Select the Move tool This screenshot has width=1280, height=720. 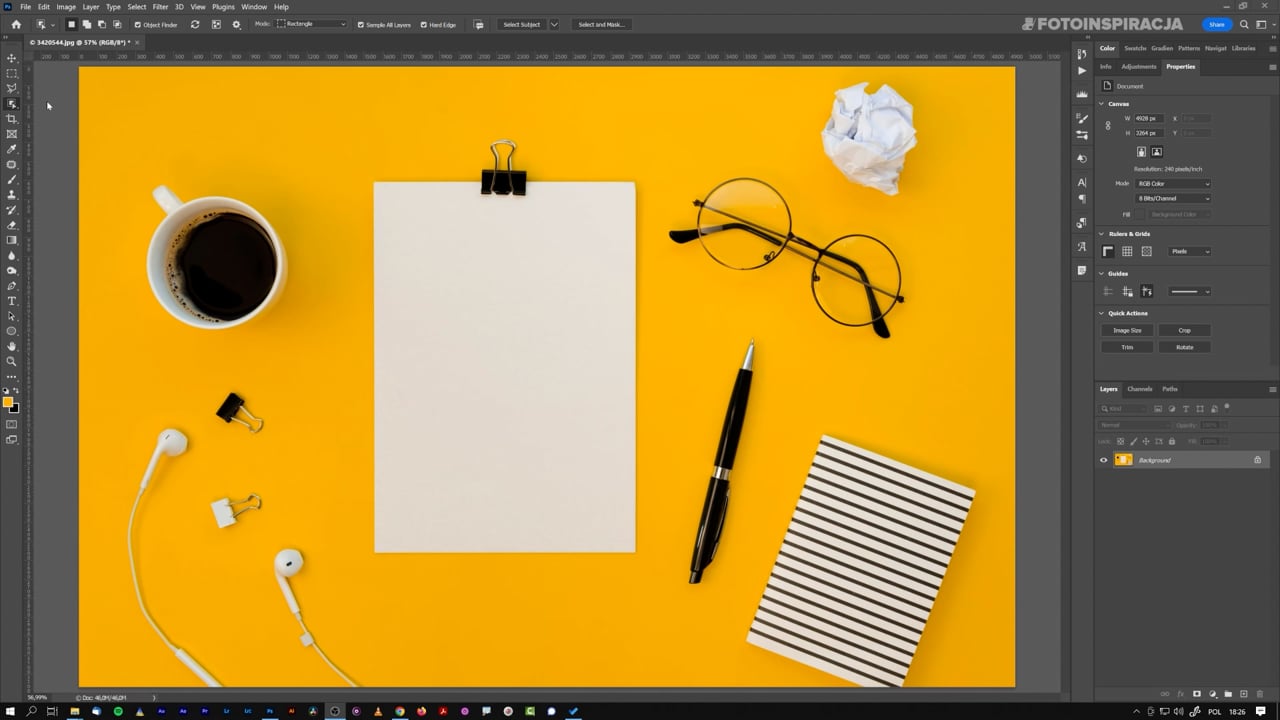click(x=12, y=58)
